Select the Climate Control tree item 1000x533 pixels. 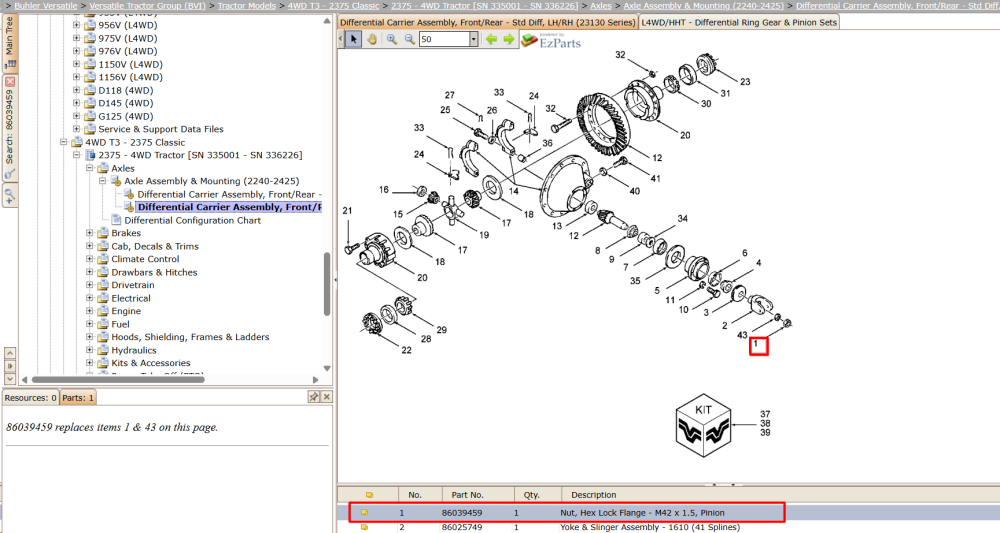[145, 259]
